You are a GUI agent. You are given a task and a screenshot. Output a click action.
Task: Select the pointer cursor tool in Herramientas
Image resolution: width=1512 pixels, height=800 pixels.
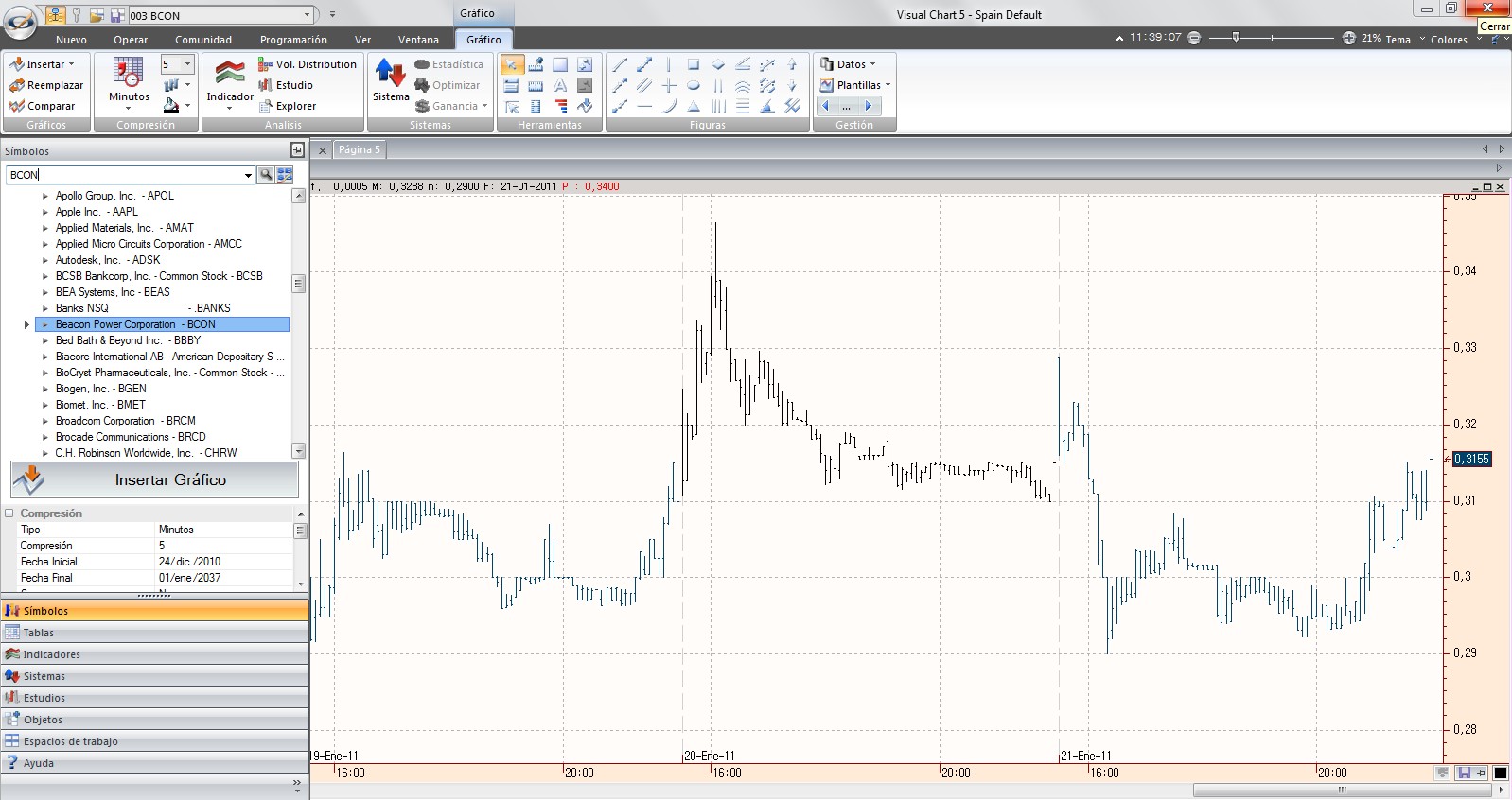coord(512,64)
